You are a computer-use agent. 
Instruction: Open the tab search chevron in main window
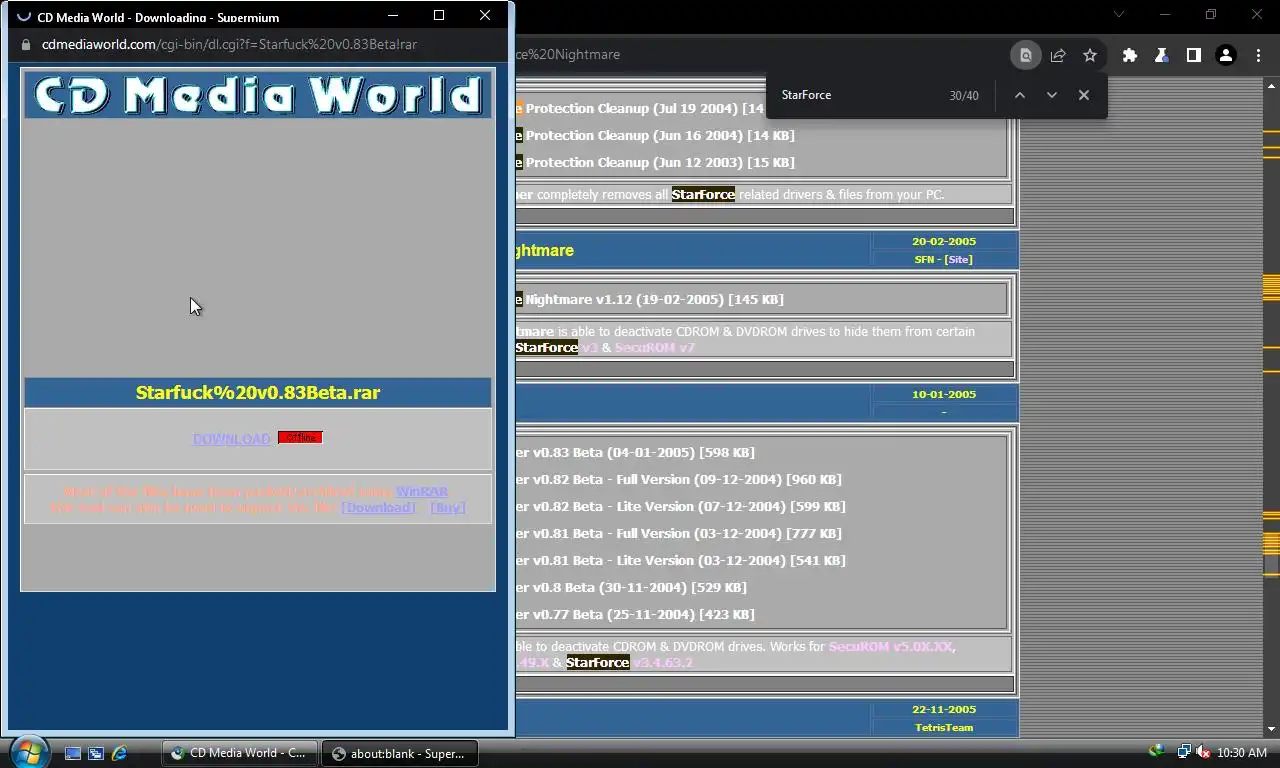point(1119,14)
